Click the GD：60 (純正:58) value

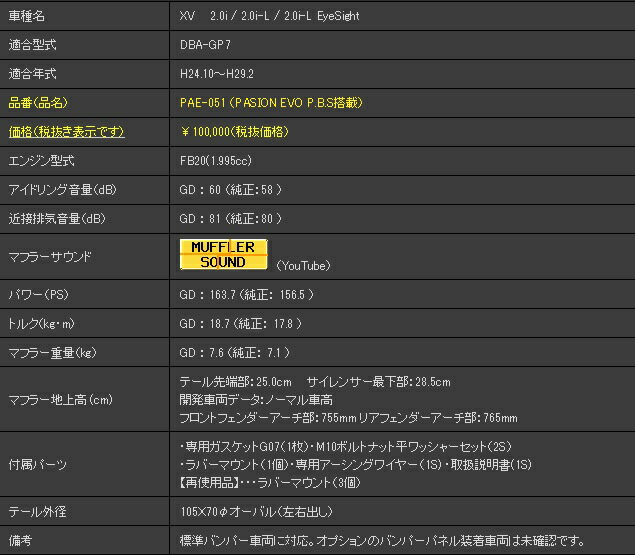click(230, 190)
